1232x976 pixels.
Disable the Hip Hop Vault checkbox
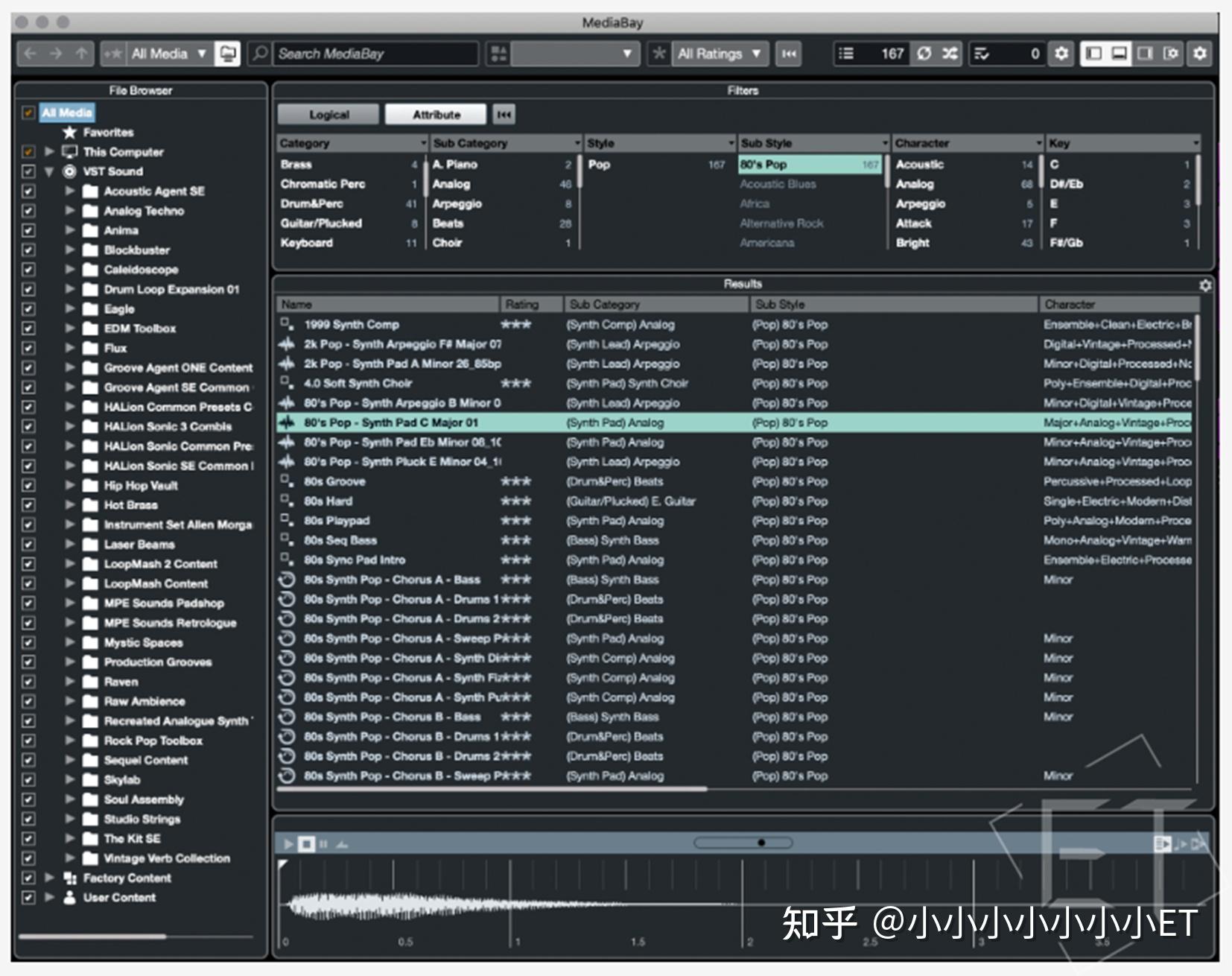coord(28,485)
